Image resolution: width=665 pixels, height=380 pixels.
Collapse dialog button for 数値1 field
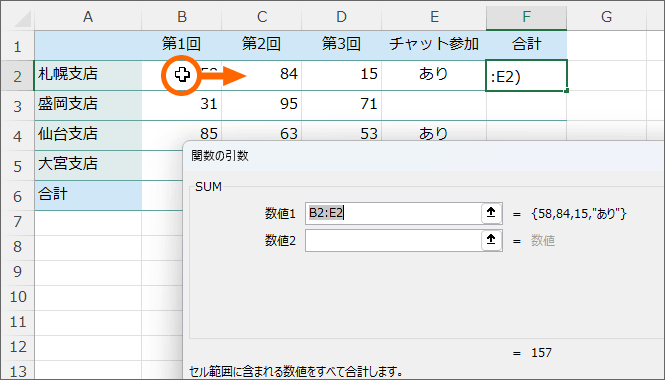pyautogui.click(x=491, y=213)
